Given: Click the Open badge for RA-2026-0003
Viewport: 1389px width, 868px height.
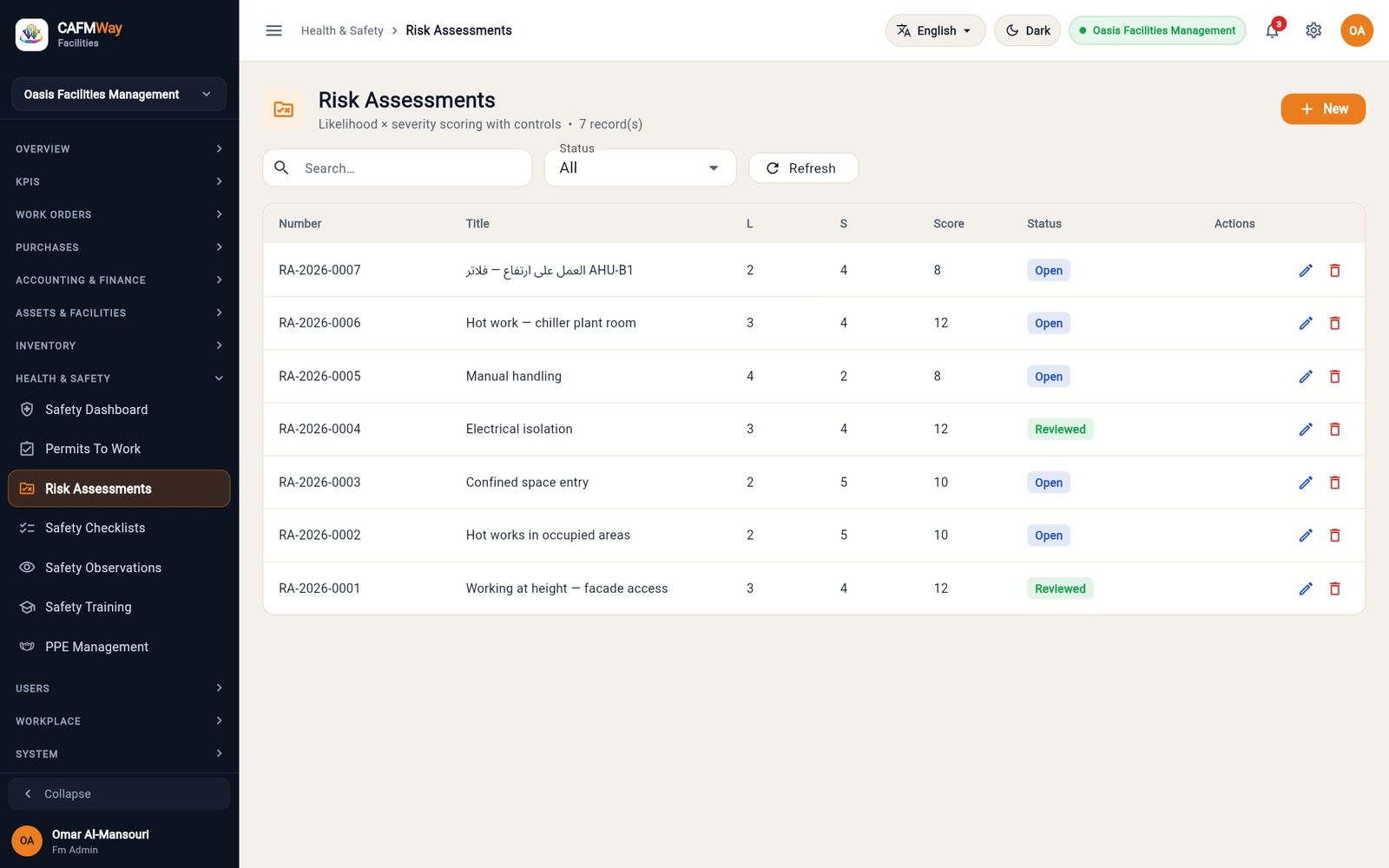Looking at the screenshot, I should tap(1049, 482).
